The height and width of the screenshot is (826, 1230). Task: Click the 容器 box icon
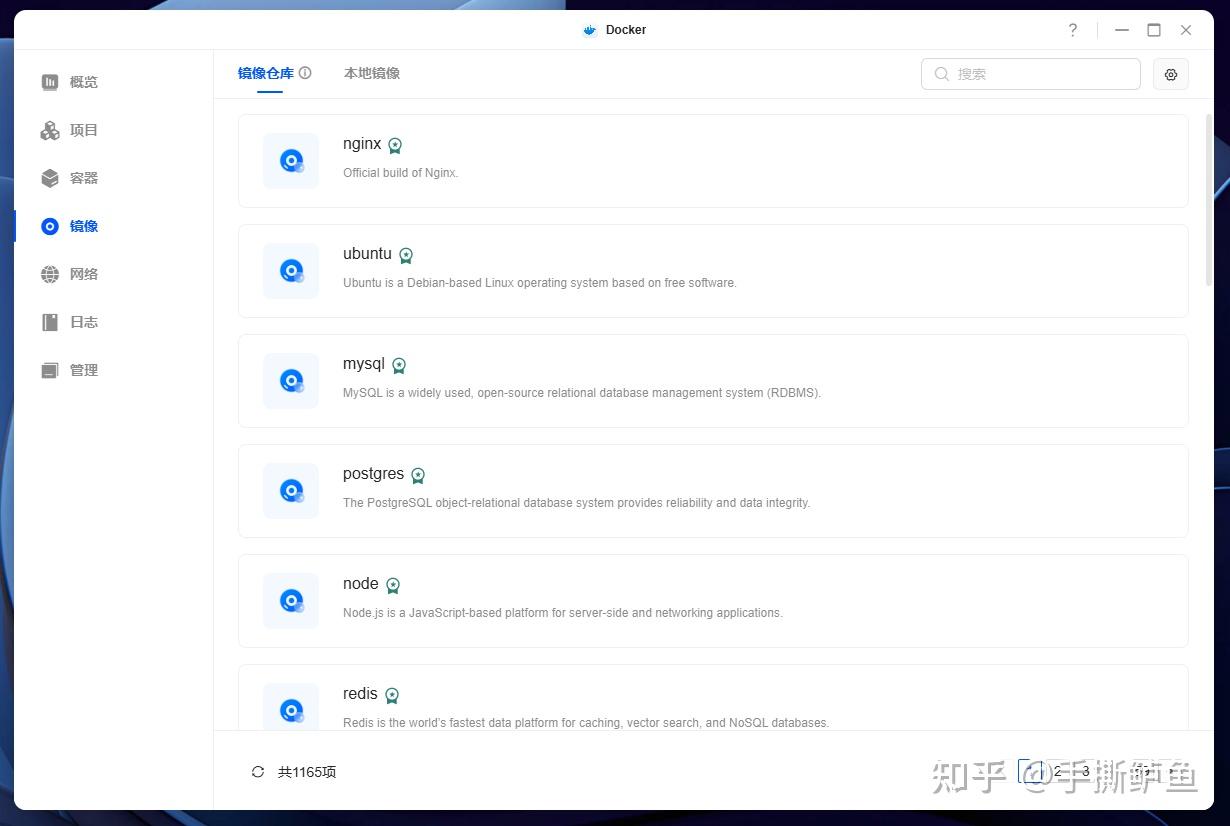50,178
